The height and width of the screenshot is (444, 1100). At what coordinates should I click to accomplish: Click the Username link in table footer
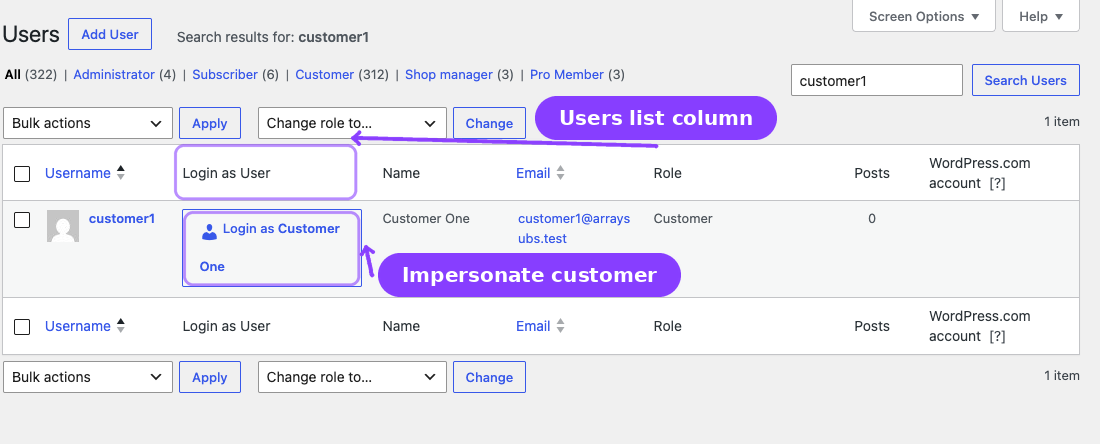78,325
